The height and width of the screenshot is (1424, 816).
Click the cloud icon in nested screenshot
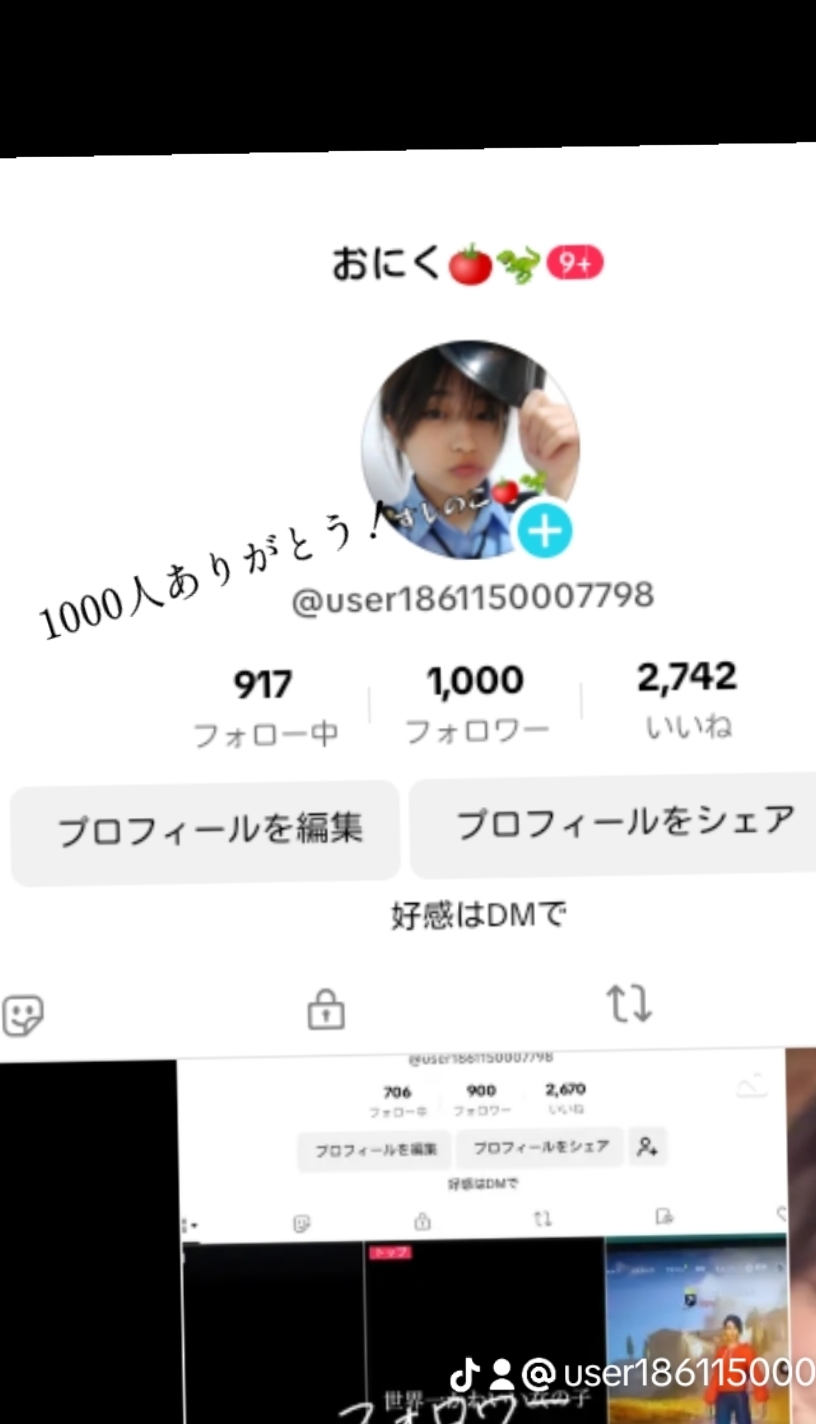tap(752, 1086)
